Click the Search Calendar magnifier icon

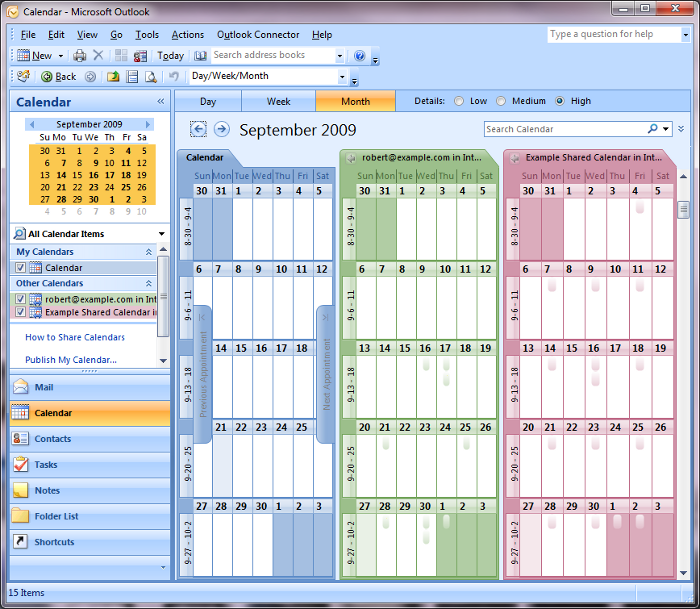point(652,129)
